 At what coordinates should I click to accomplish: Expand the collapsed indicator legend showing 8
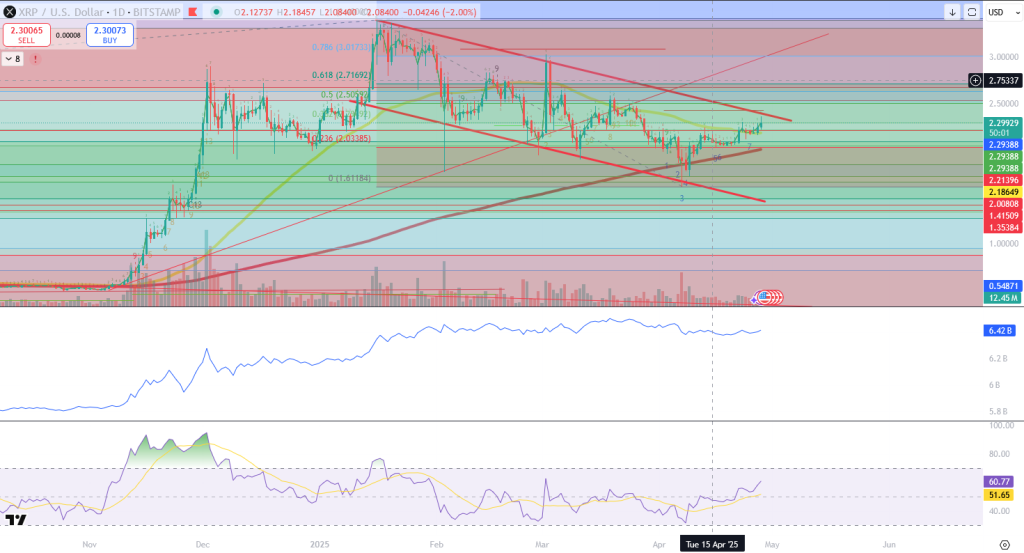pos(13,59)
